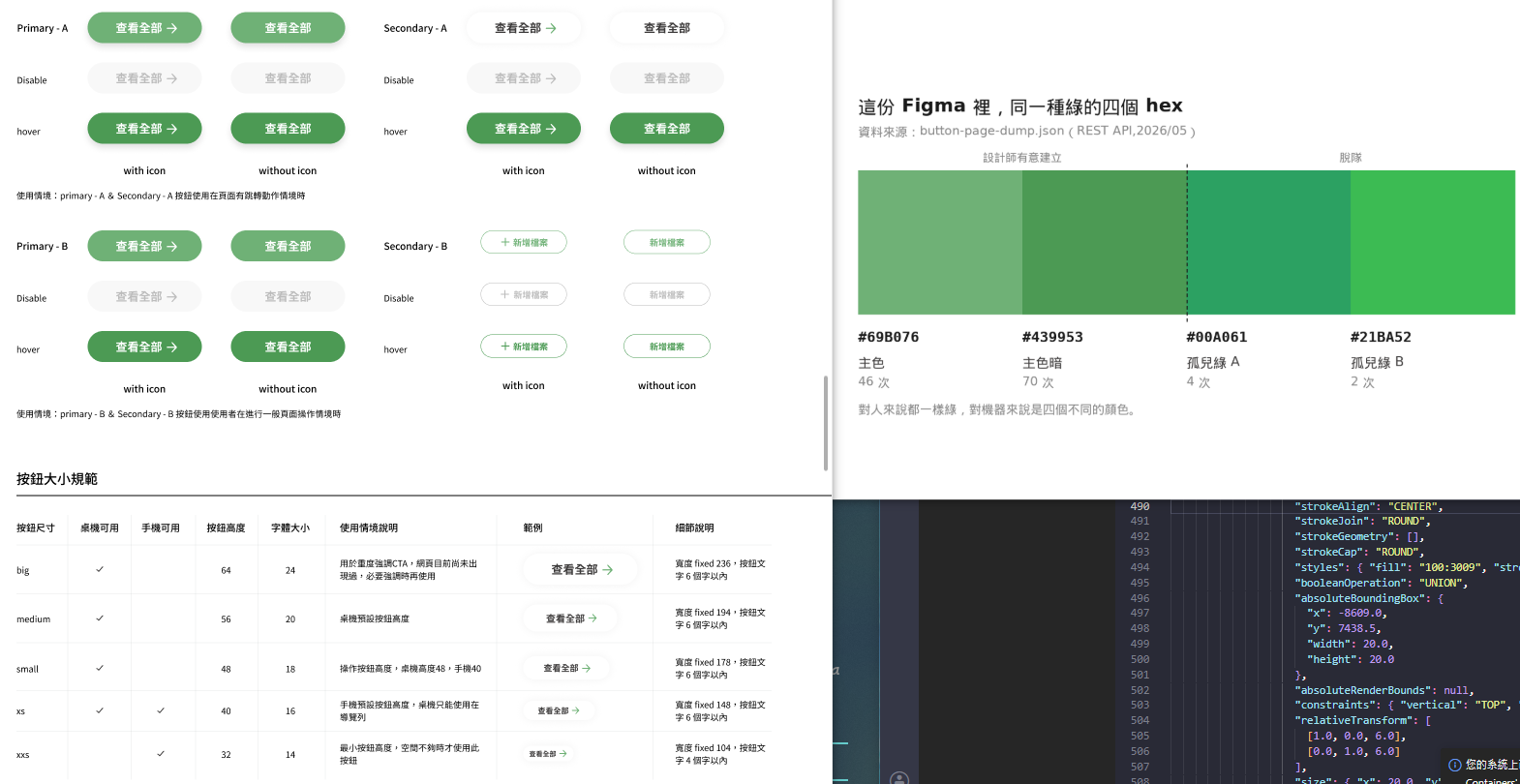Click the "absoluteBoundingBox" code line
Image resolution: width=1520 pixels, height=784 pixels.
click(x=1369, y=598)
